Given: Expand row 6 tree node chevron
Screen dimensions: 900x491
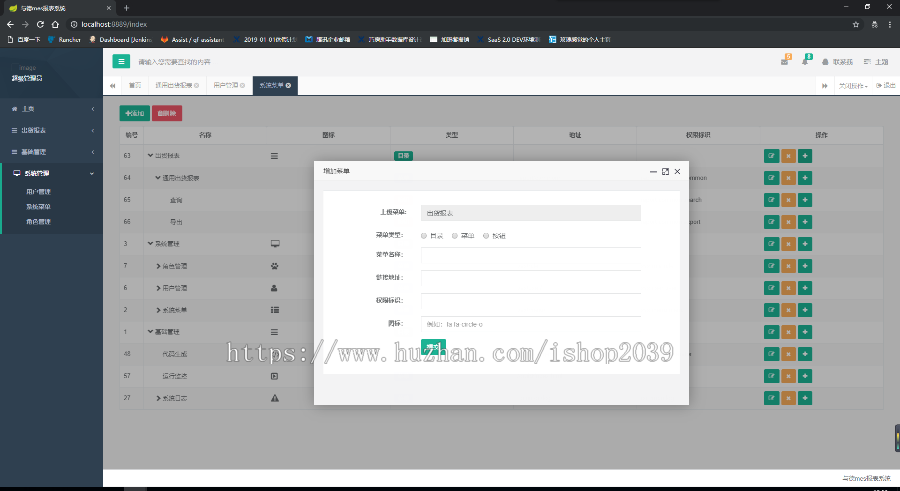Looking at the screenshot, I should click(x=158, y=288).
